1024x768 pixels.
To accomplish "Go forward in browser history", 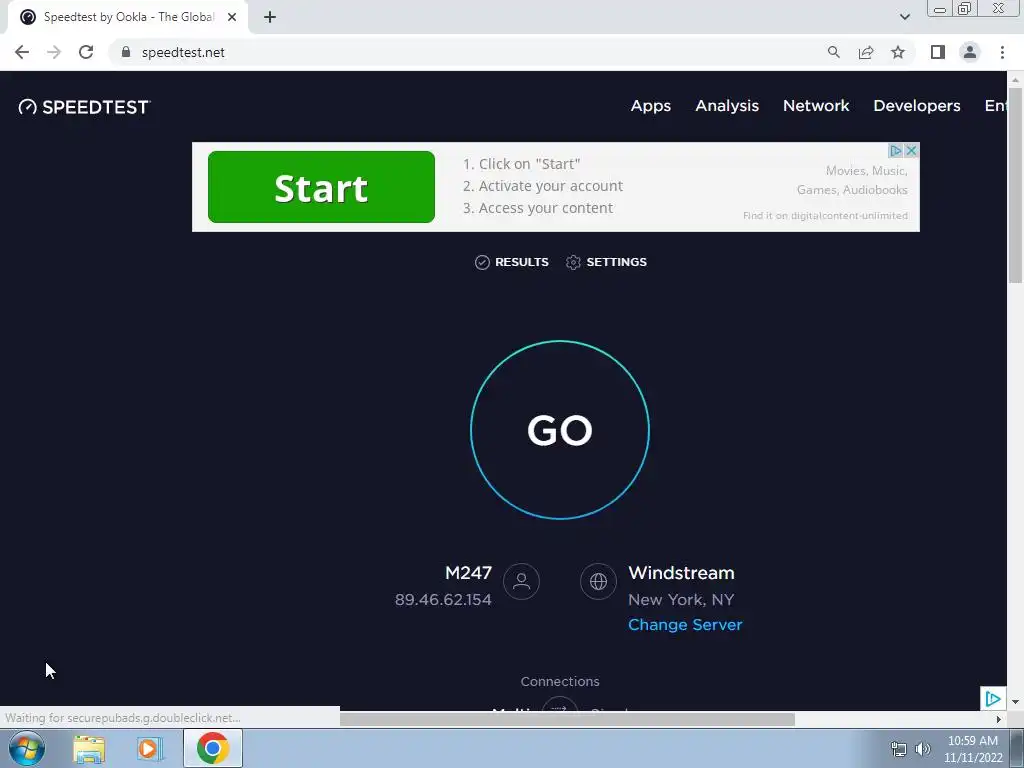I will click(x=54, y=52).
